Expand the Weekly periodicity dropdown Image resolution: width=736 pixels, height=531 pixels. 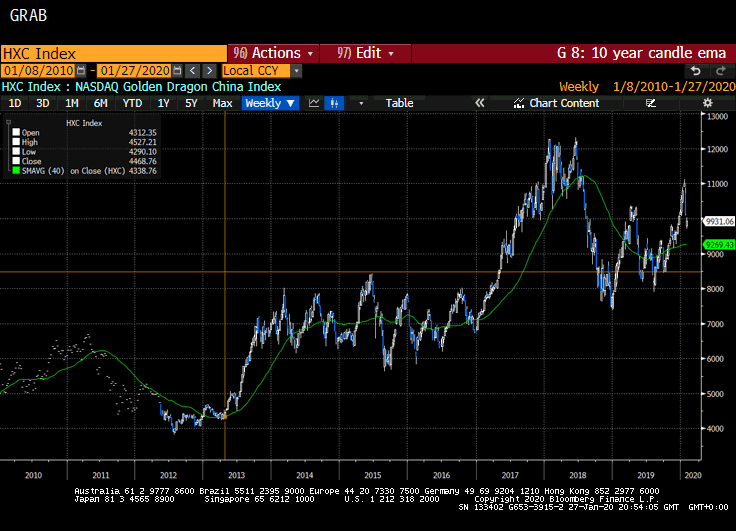[270, 103]
